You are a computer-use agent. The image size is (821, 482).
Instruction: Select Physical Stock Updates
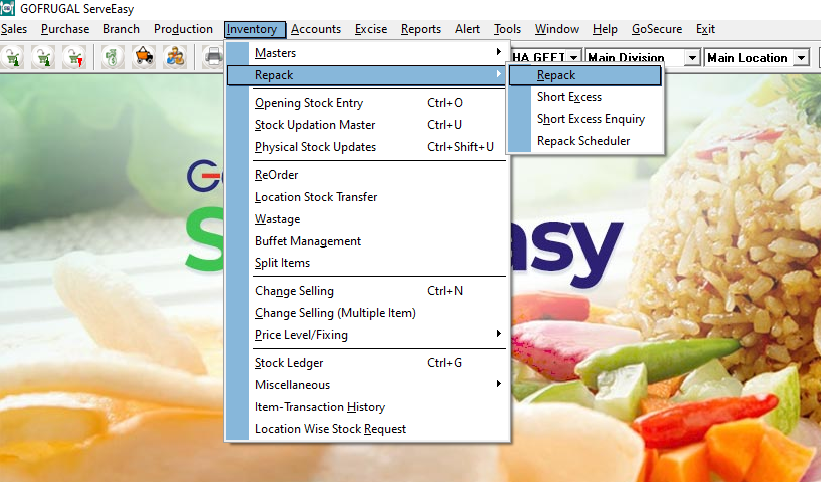tap(368, 147)
